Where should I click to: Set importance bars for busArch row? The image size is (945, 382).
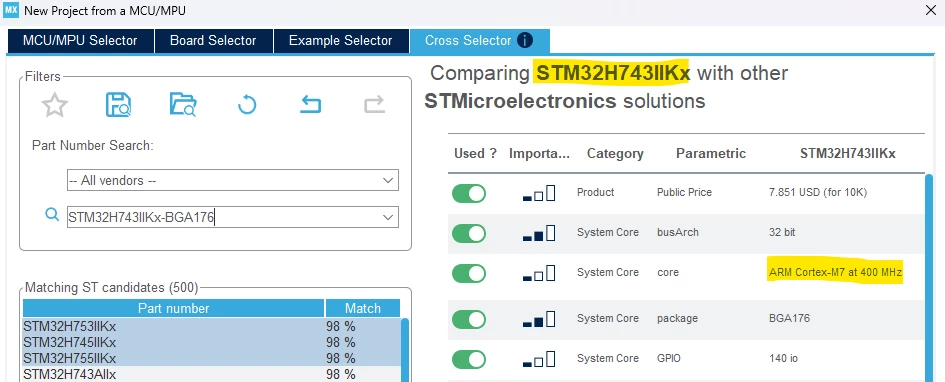(539, 233)
